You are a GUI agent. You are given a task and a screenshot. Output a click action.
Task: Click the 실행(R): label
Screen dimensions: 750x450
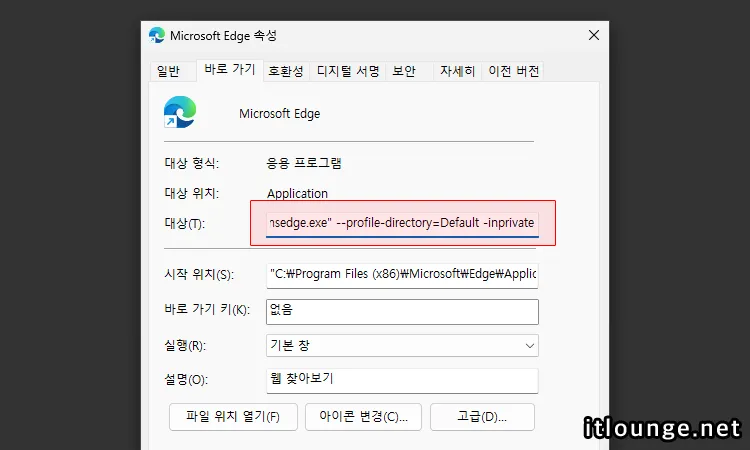pos(185,345)
